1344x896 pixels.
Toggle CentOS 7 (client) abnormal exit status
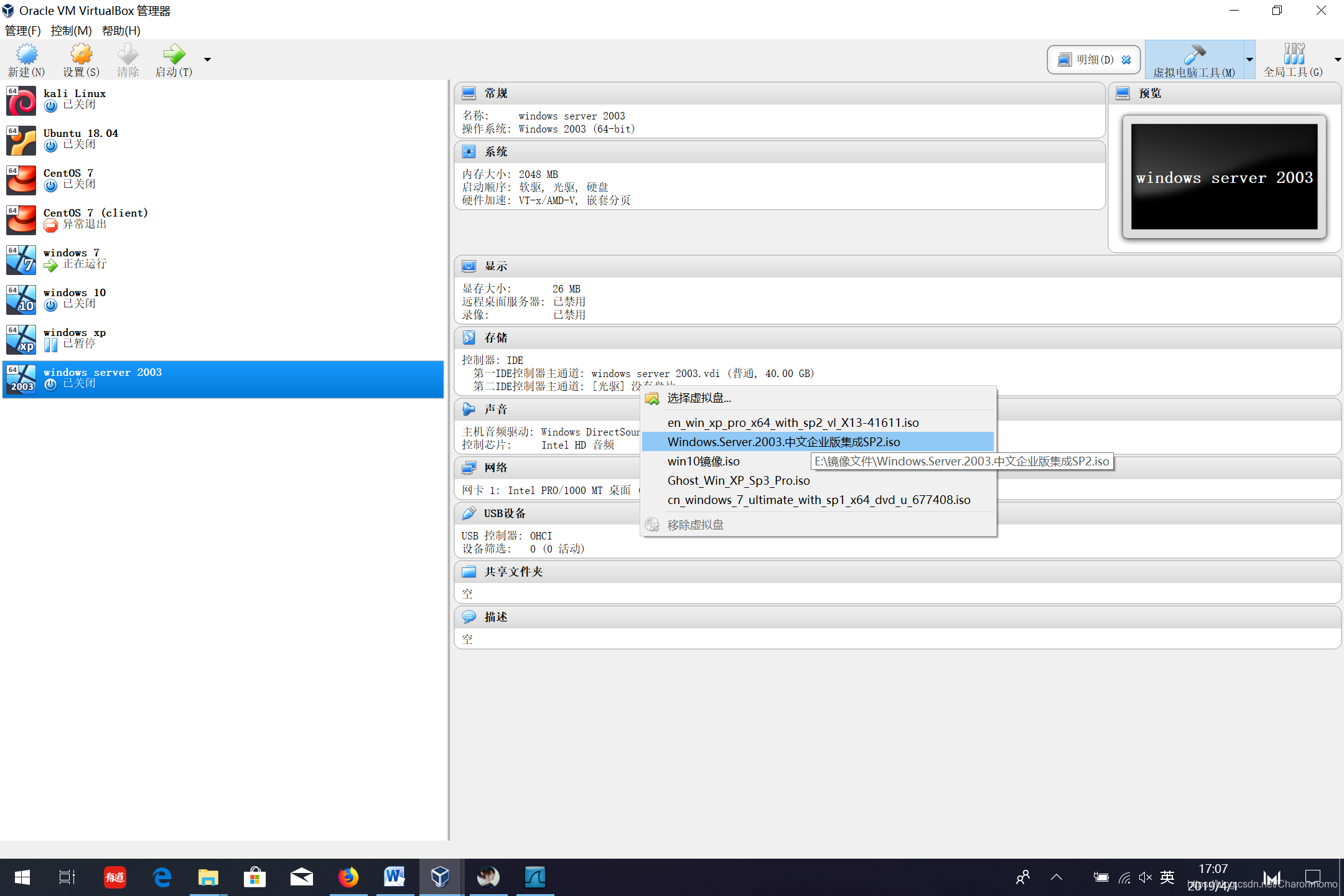point(50,225)
